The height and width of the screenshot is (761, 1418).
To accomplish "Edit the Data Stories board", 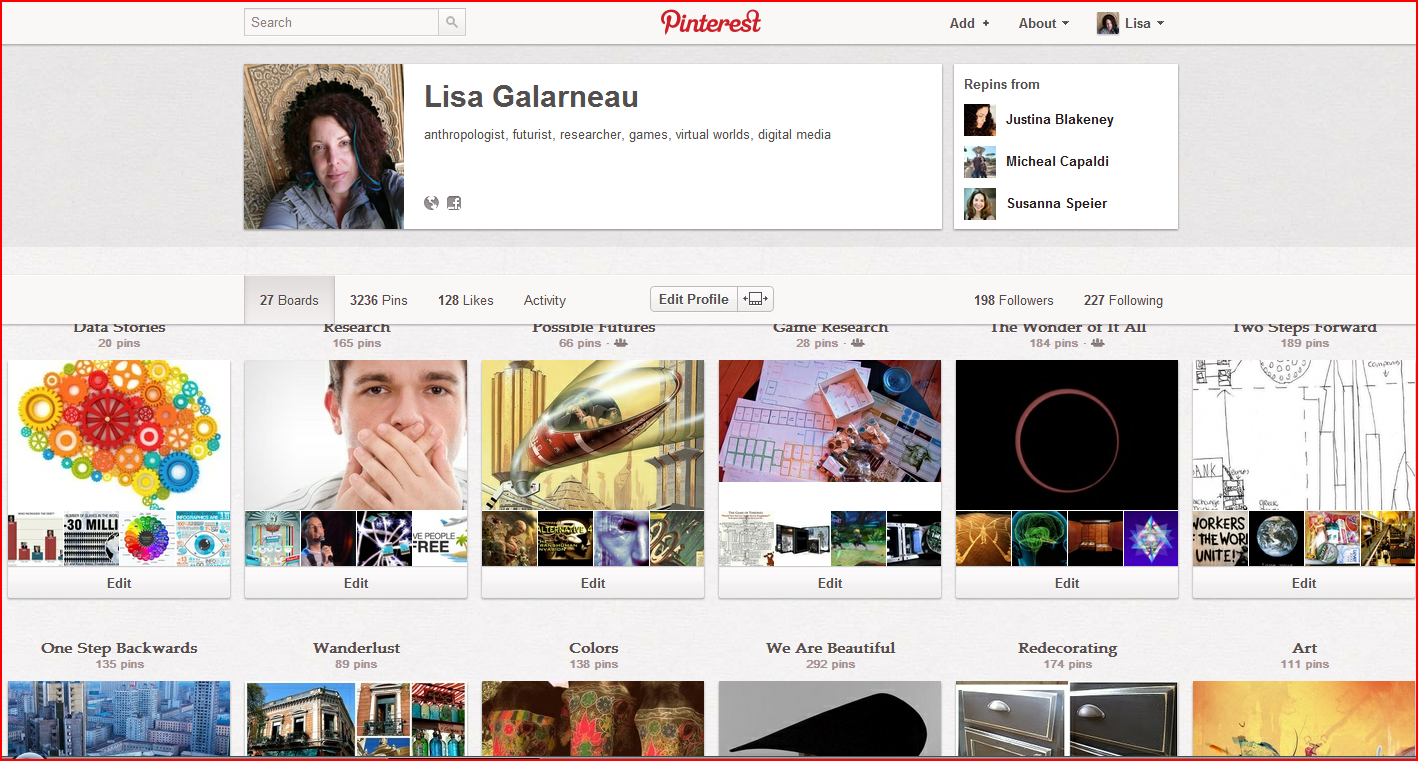I will tap(119, 583).
